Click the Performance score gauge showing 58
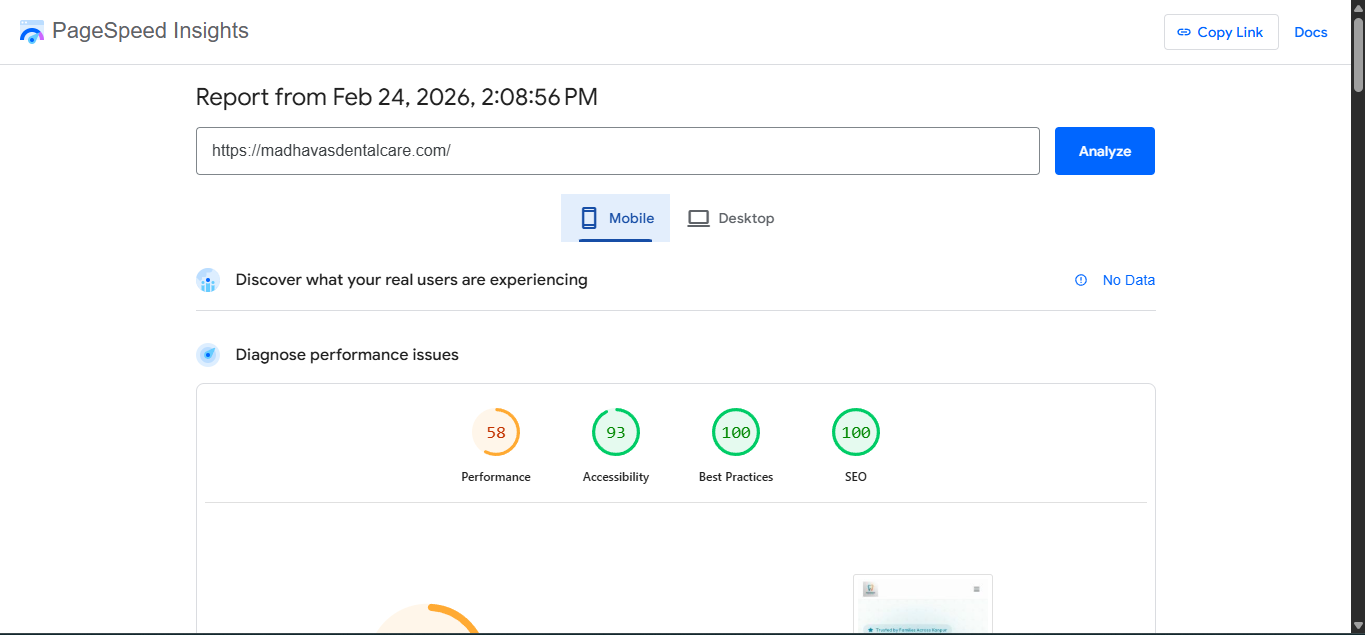The height and width of the screenshot is (635, 1365). (496, 433)
